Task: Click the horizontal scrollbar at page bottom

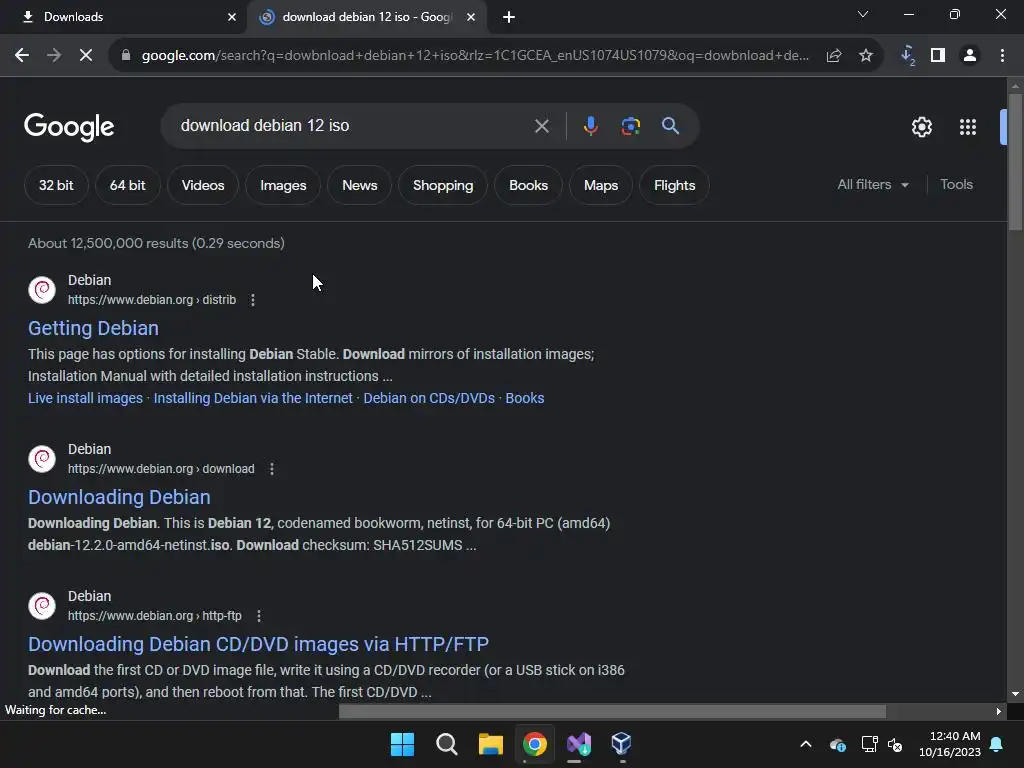Action: (612, 711)
